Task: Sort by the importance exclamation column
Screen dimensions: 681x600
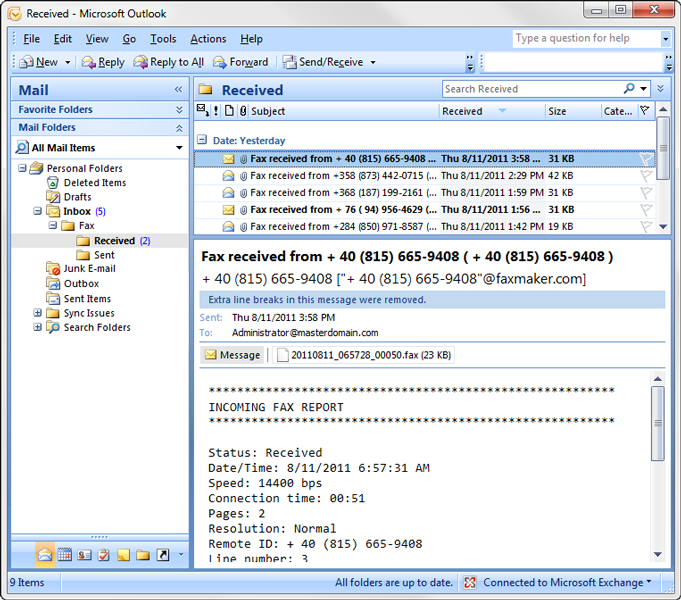Action: click(x=216, y=111)
